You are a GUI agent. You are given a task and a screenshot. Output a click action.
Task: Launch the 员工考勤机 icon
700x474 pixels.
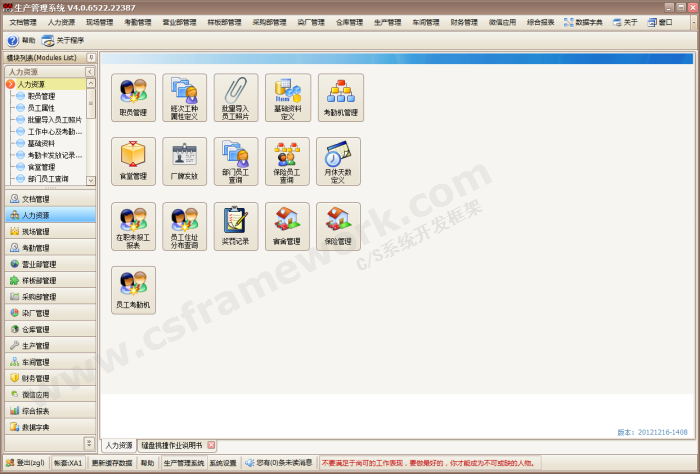133,289
